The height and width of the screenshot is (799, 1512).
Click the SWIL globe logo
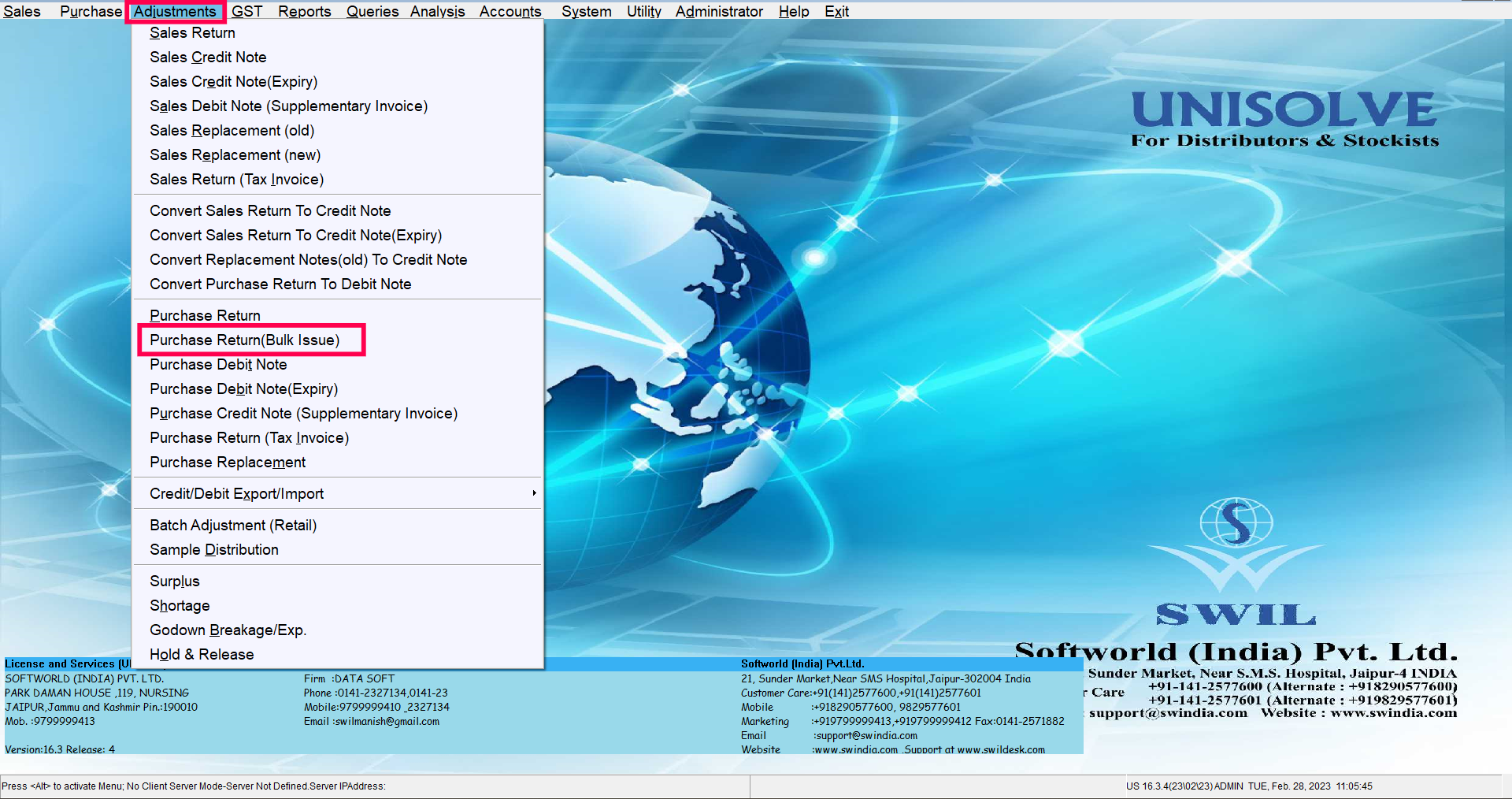click(x=1236, y=544)
